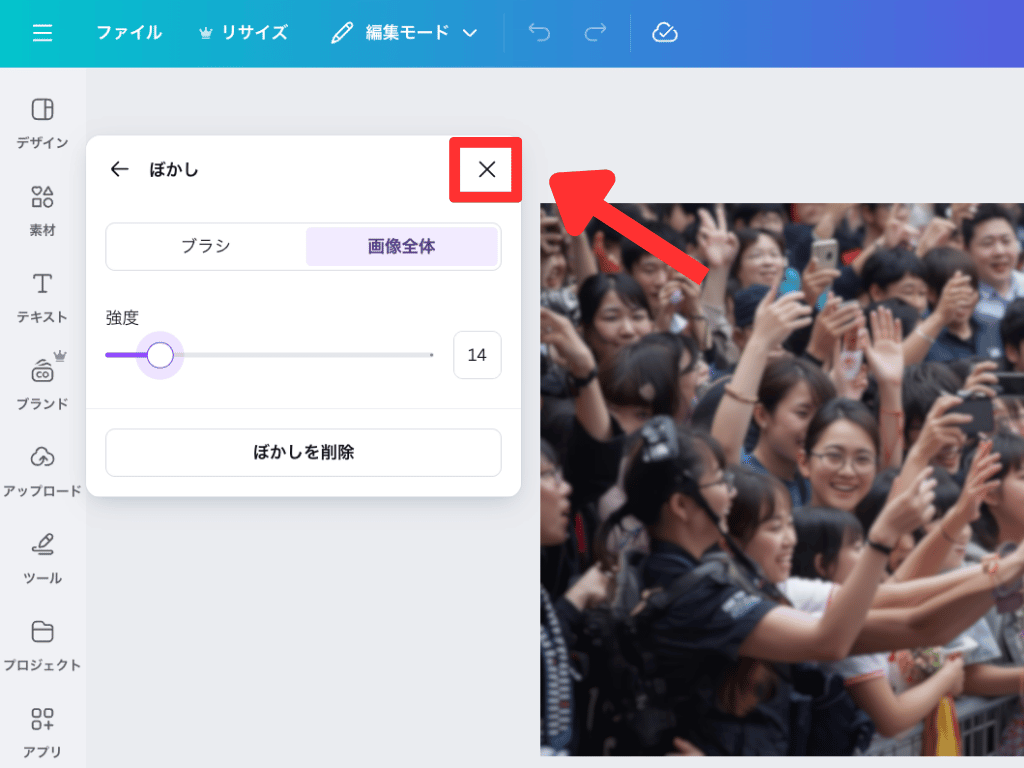The image size is (1024, 768).
Task: Go back using the ぼかし panel arrow
Action: (120, 169)
